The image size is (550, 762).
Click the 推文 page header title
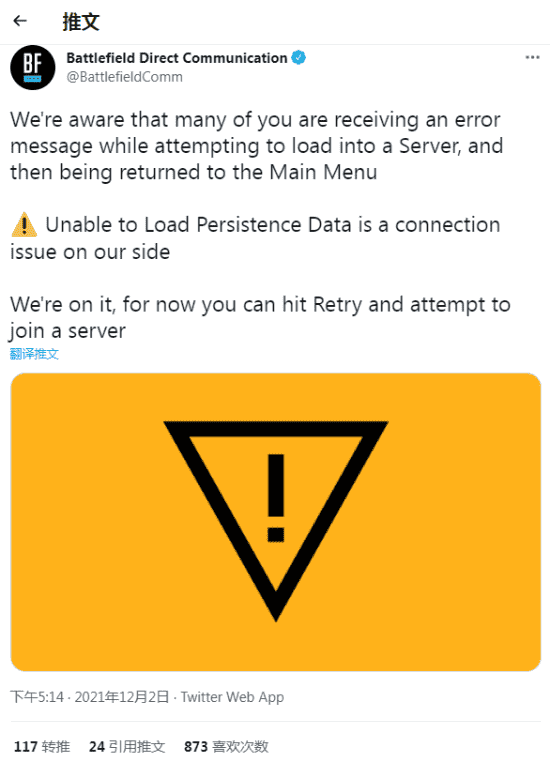pyautogui.click(x=81, y=21)
